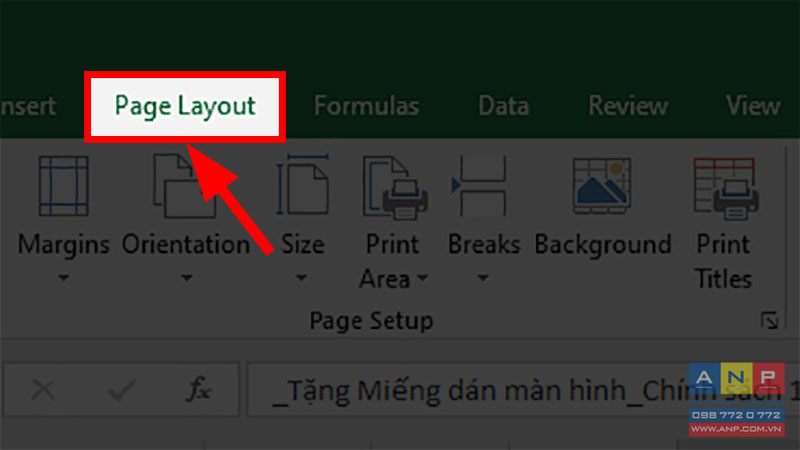This screenshot has width=800, height=450.
Task: Open the View tab
Action: 753,106
